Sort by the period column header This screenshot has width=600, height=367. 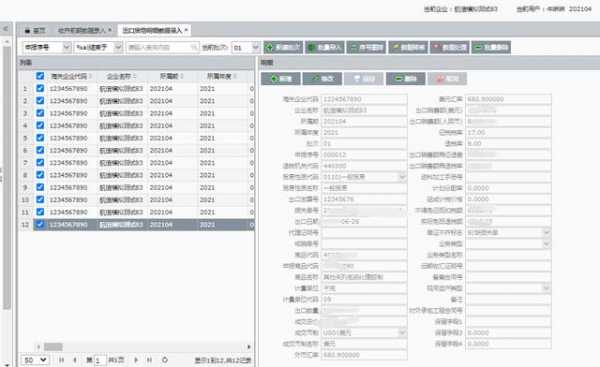171,77
